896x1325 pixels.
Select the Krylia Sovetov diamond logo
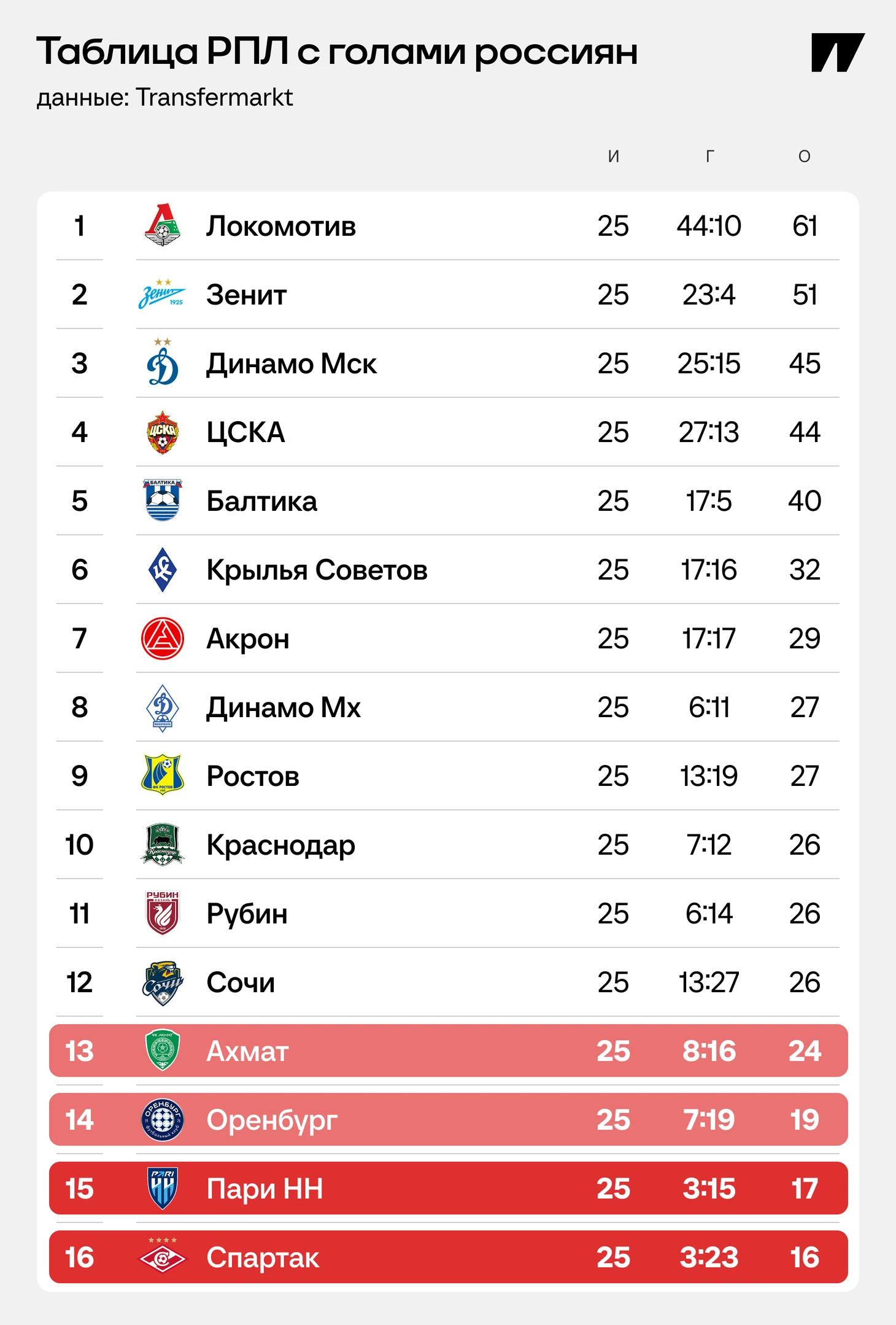163,570
